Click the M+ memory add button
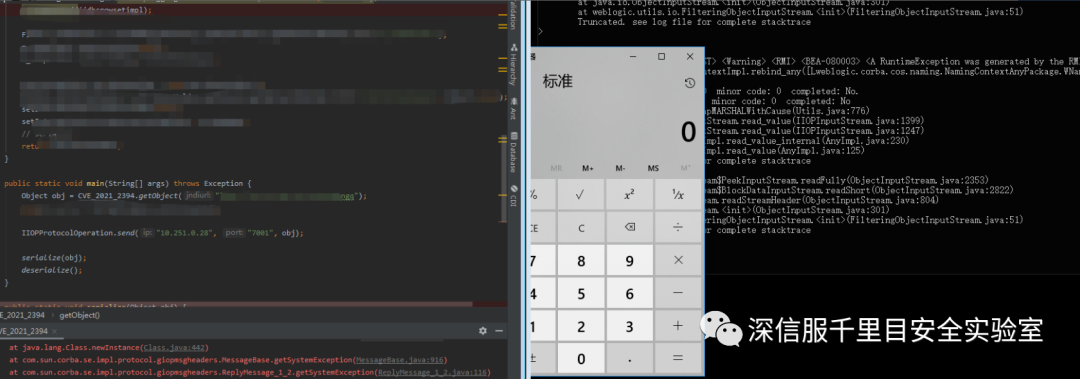Viewport: 1080px width, 379px height. 588,168
